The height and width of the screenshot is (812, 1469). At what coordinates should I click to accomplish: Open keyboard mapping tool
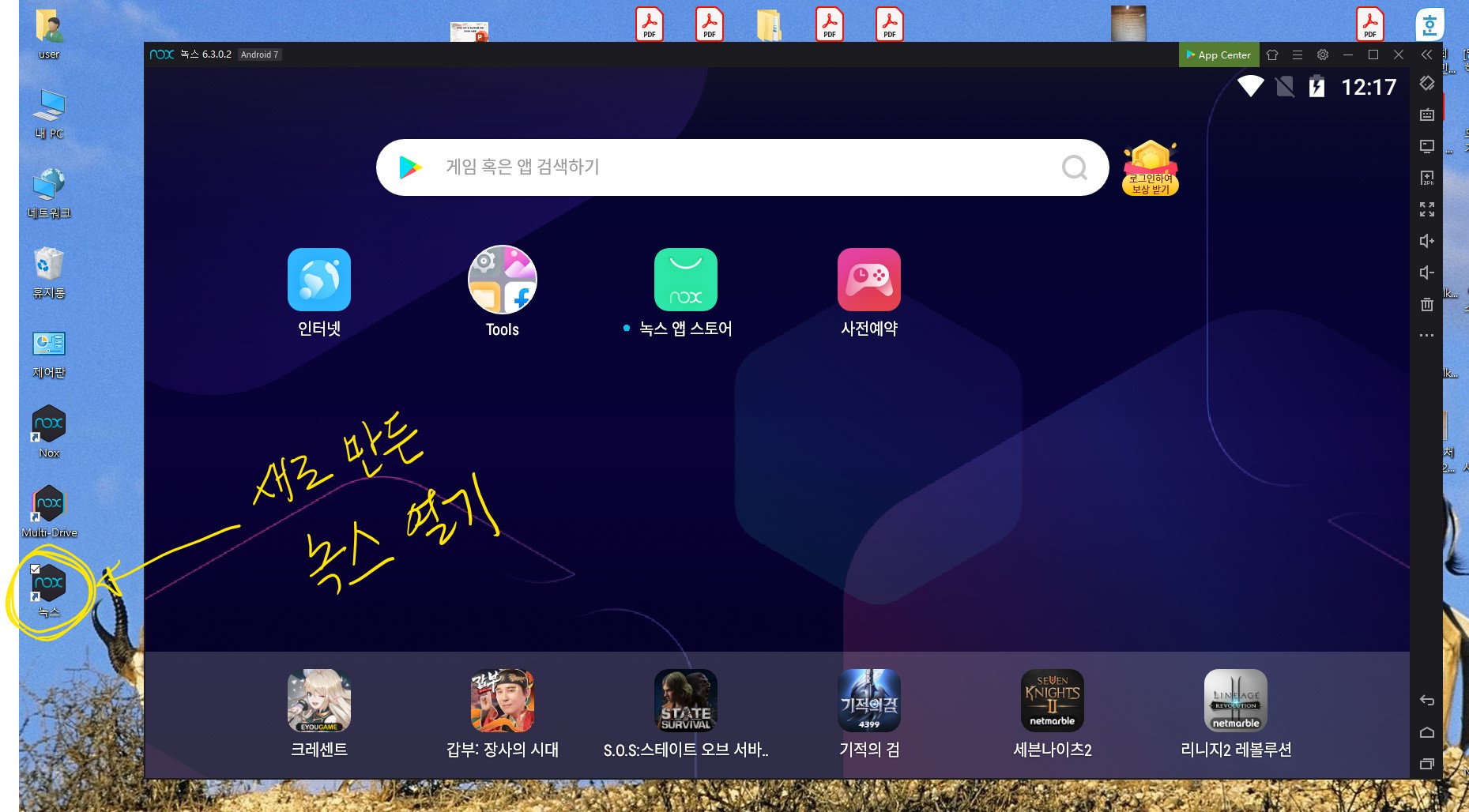(1427, 115)
